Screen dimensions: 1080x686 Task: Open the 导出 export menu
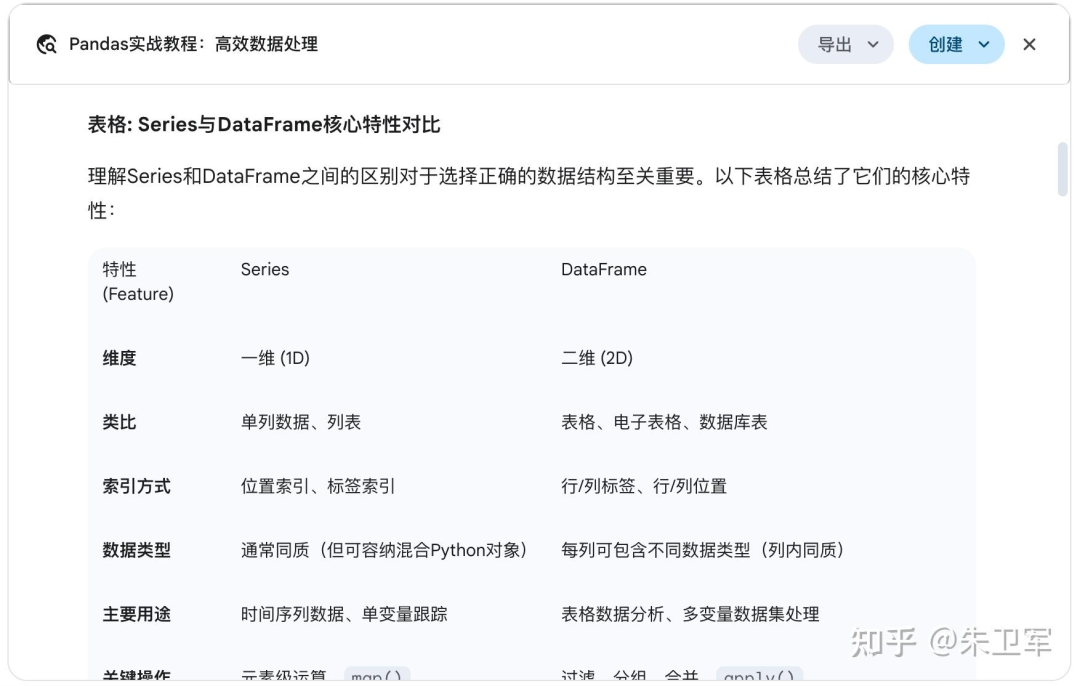tap(836, 44)
